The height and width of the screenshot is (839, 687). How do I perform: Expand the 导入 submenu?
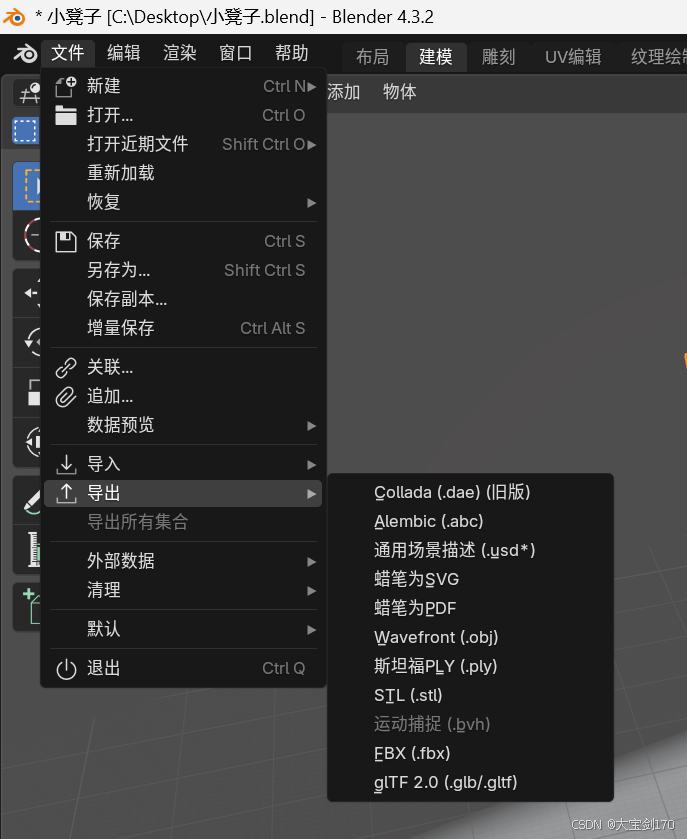click(183, 464)
